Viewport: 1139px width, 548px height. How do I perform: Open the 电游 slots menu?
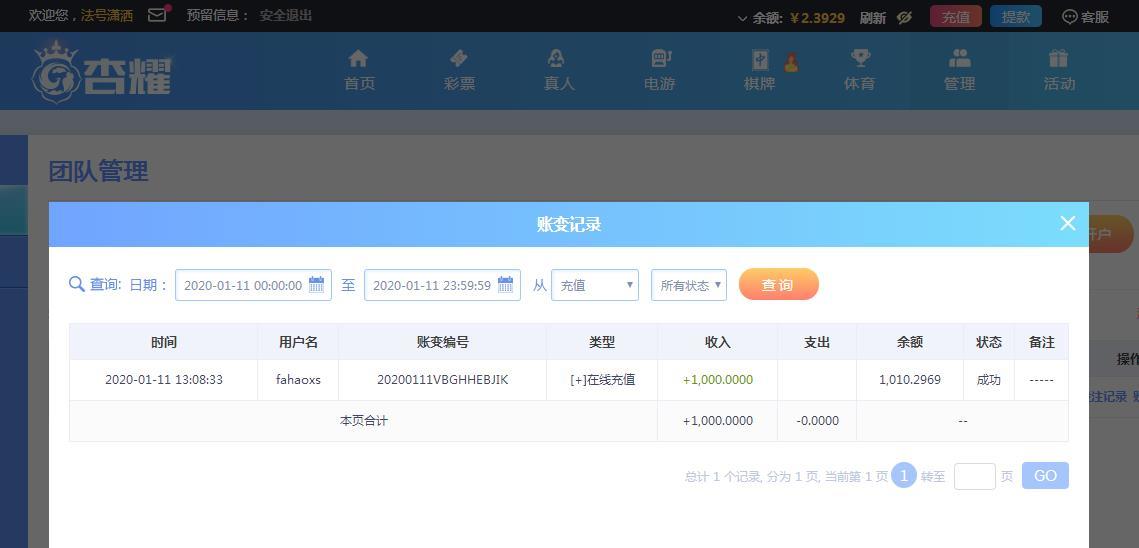pos(660,70)
